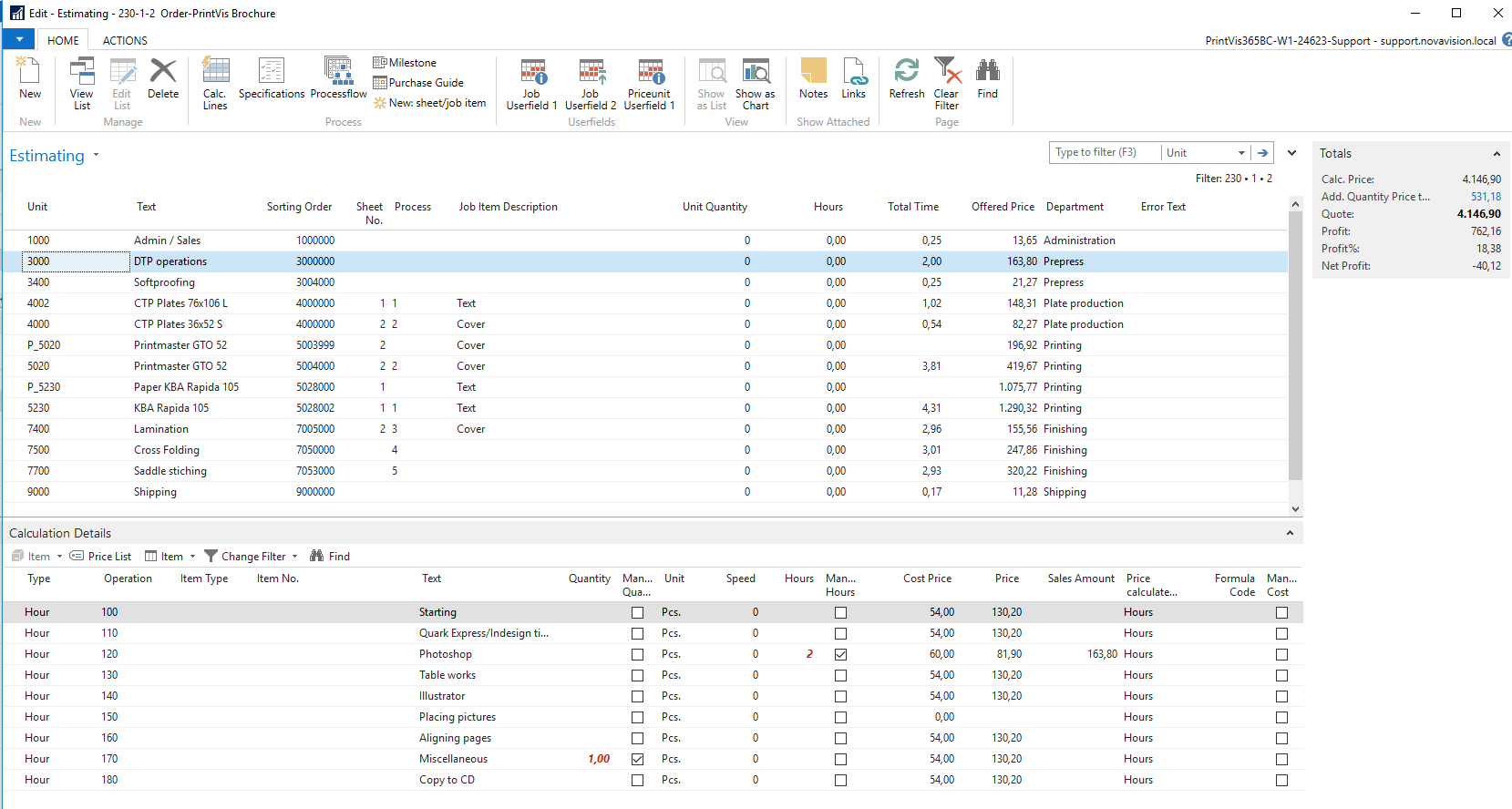Open the Estimating title dropdown
Image resolution: width=1512 pixels, height=809 pixels.
(96, 156)
